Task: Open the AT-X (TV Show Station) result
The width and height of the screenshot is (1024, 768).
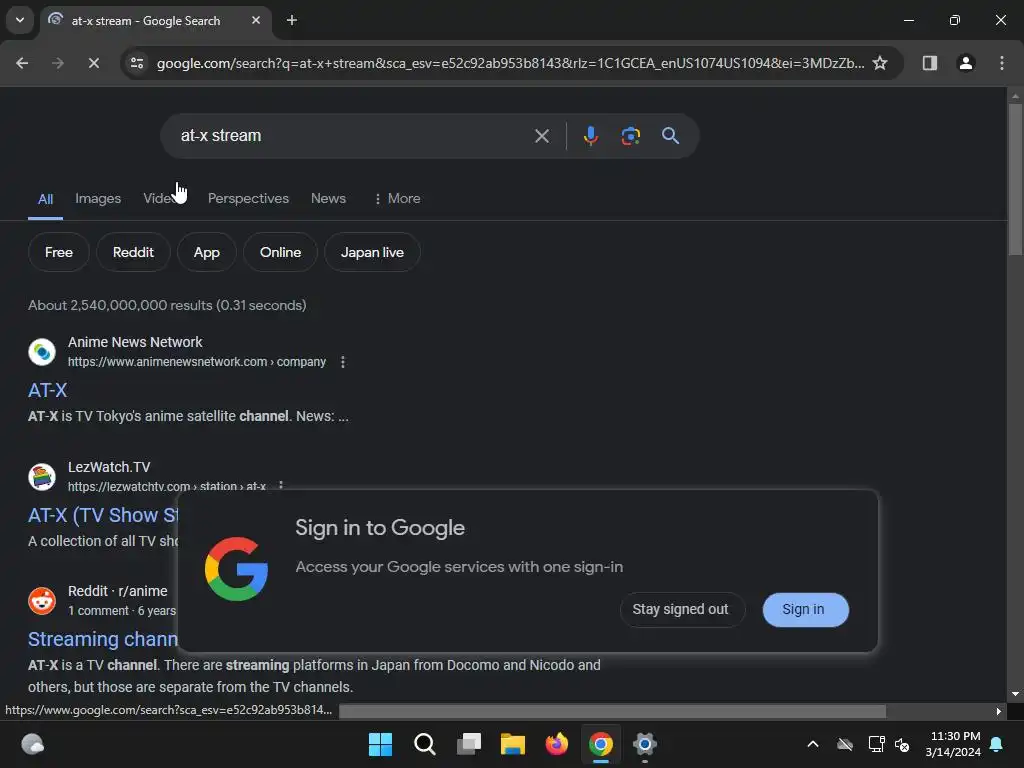Action: click(103, 515)
